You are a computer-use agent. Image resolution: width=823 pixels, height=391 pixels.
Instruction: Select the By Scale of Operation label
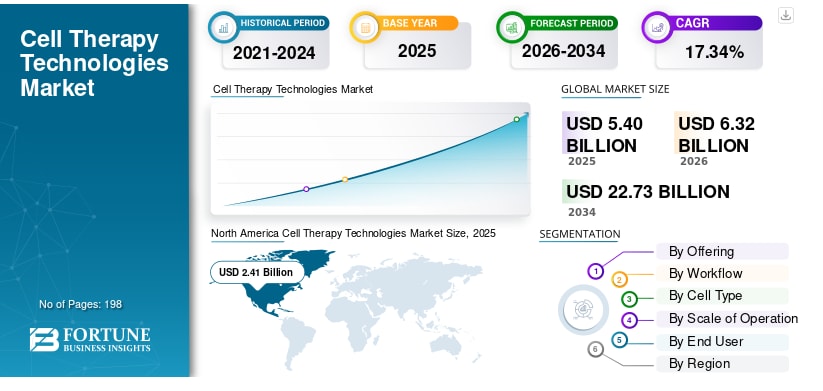click(x=733, y=319)
